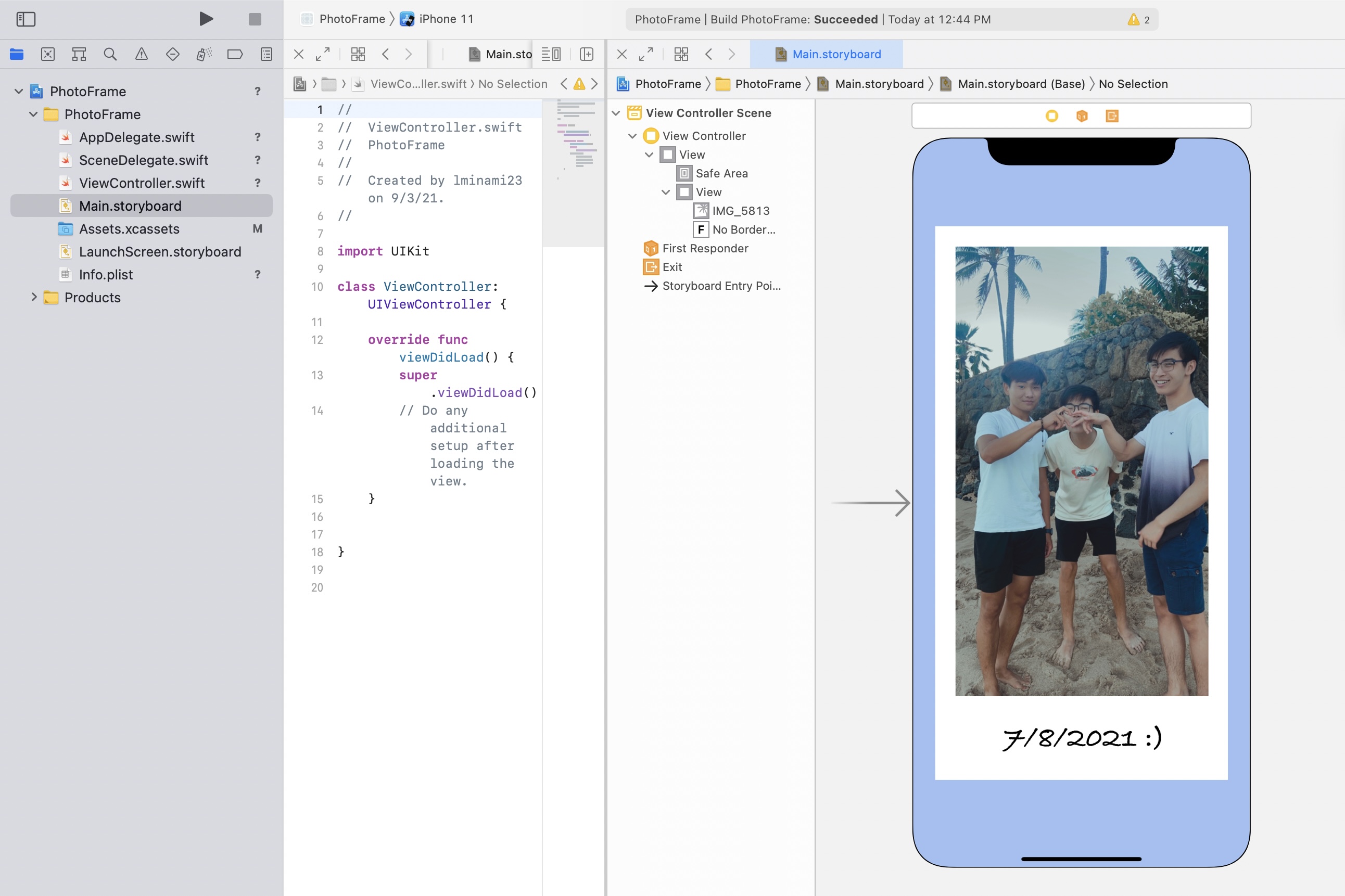1345x896 pixels.
Task: Expand right editor to full size
Action: (x=646, y=54)
